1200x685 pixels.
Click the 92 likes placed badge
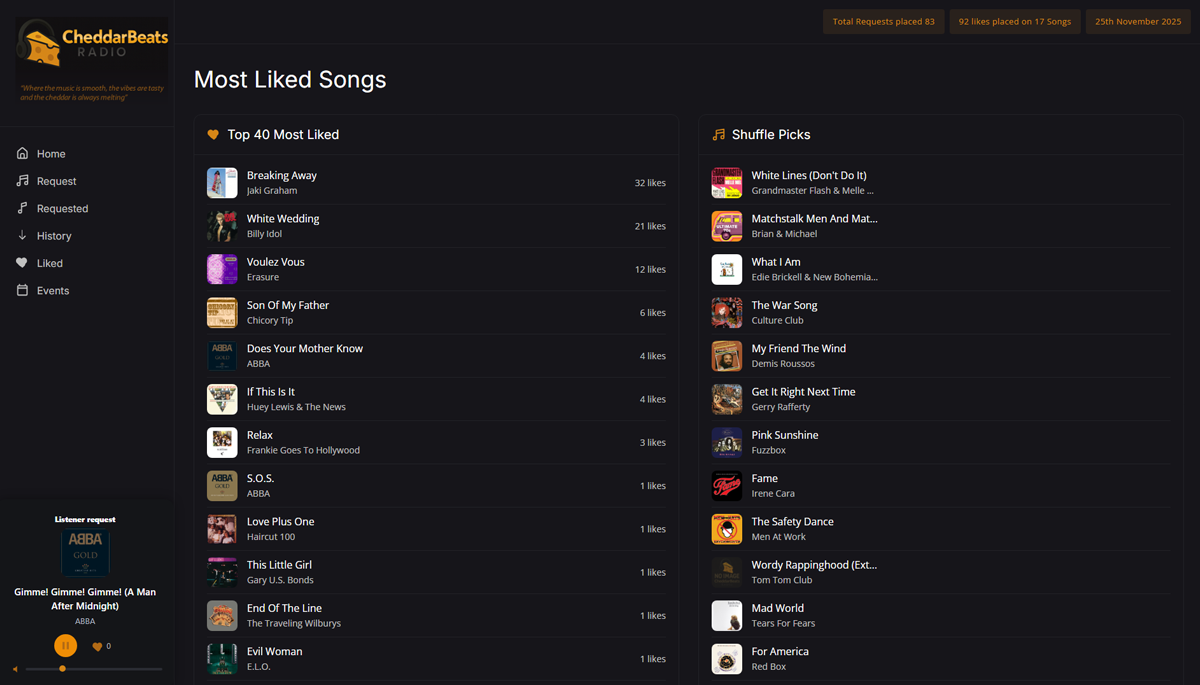click(1014, 21)
